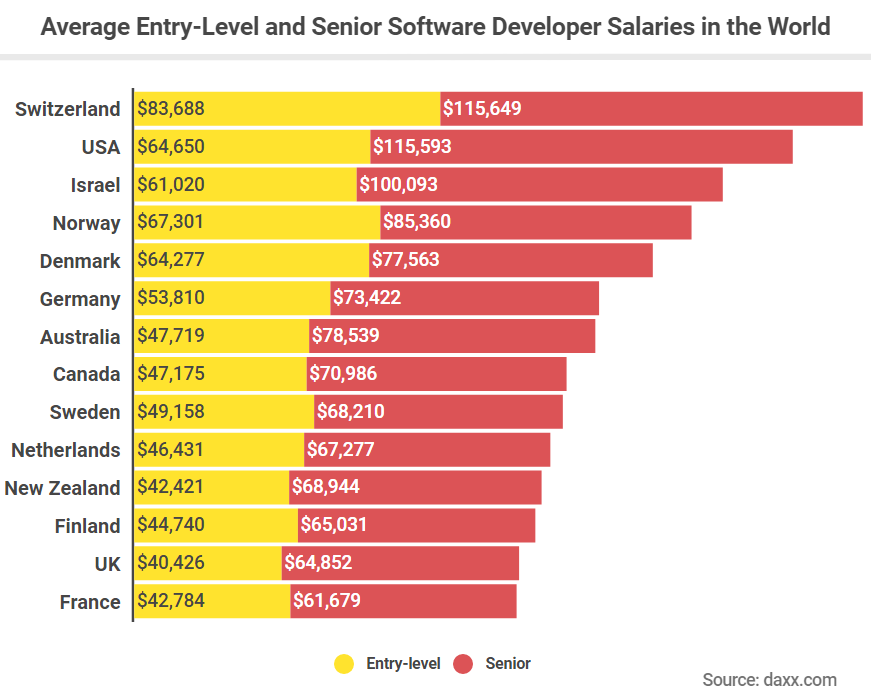
Task: Select Switzerland's senior bar showing $115,649
Action: (x=652, y=108)
